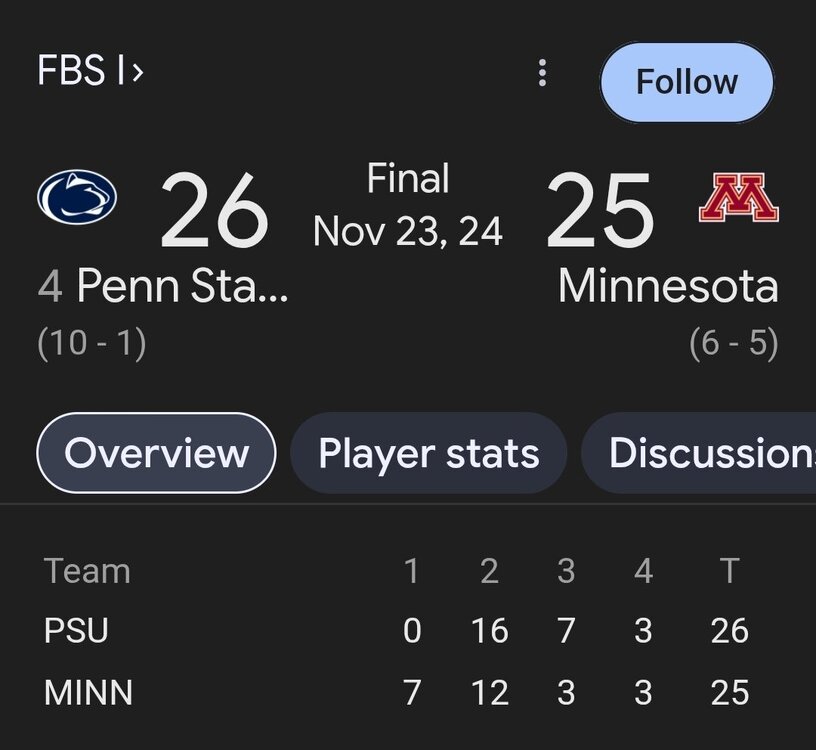Click Penn State's 10 - 1 record
The height and width of the screenshot is (750, 816).
(x=92, y=344)
